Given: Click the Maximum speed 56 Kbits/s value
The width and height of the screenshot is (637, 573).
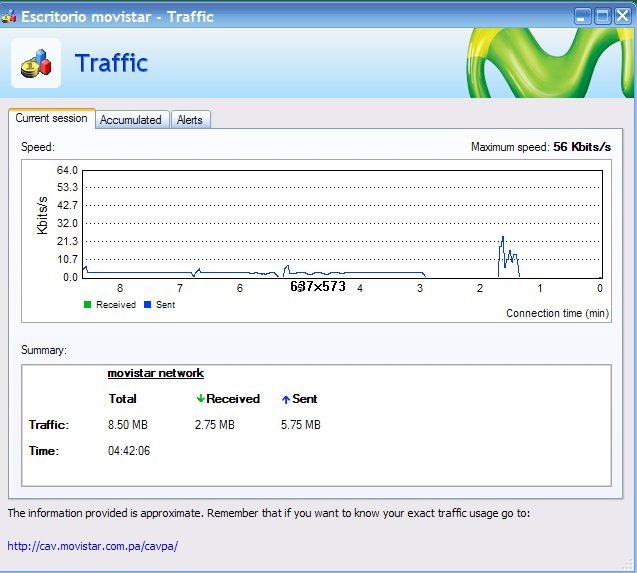Looking at the screenshot, I should pos(582,147).
